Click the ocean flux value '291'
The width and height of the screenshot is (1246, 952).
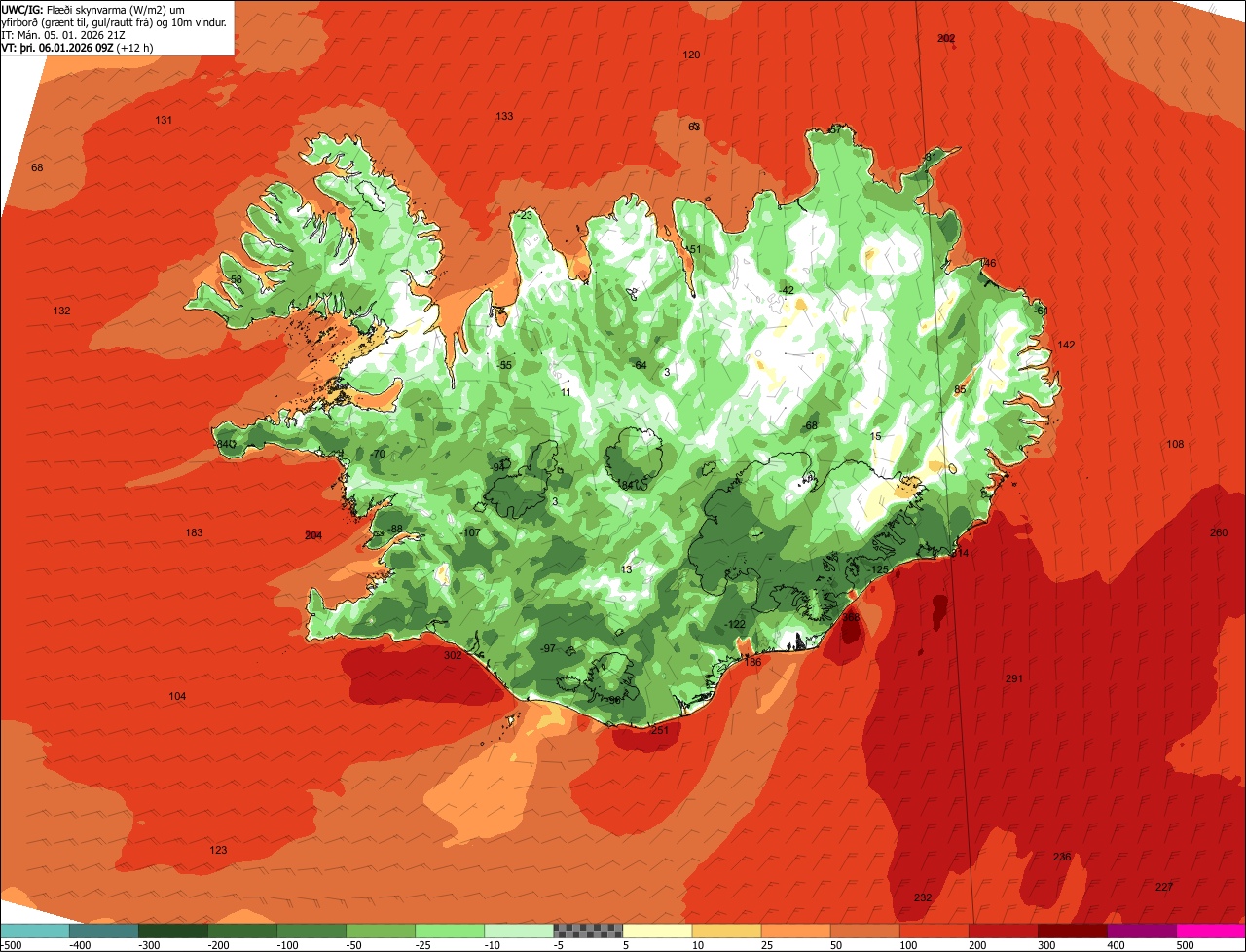(x=1013, y=678)
